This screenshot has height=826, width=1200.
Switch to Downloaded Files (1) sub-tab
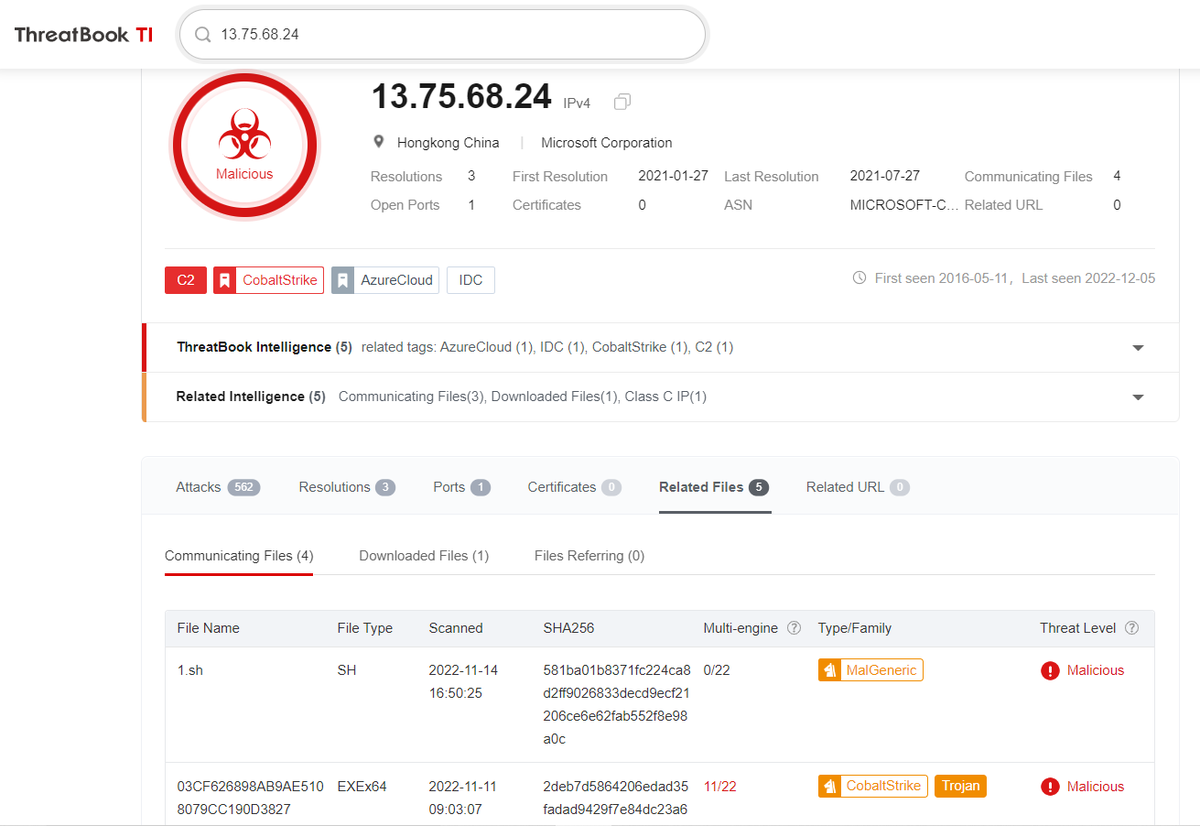tap(424, 555)
